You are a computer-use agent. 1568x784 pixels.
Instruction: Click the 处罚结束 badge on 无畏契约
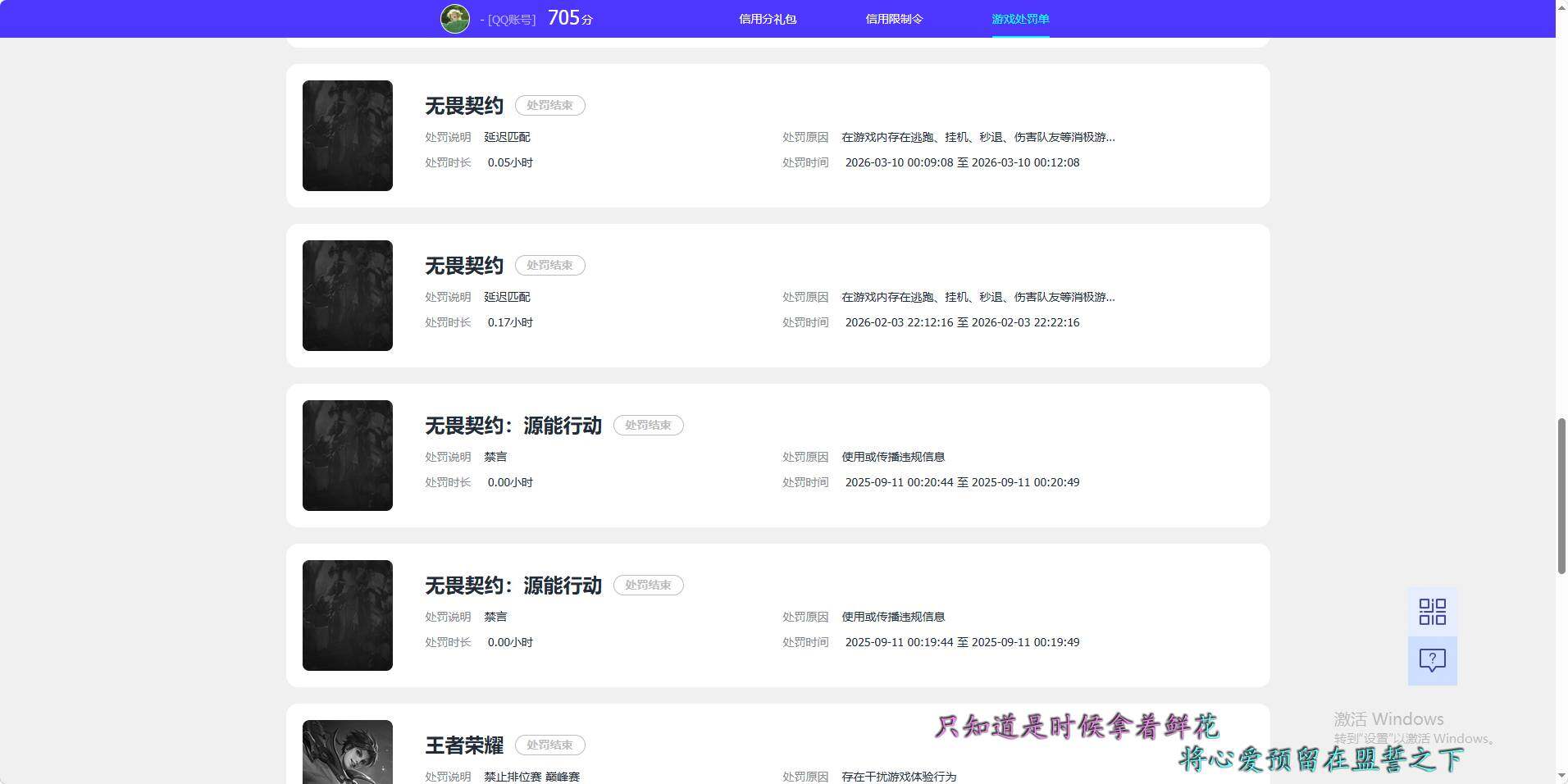tap(549, 105)
